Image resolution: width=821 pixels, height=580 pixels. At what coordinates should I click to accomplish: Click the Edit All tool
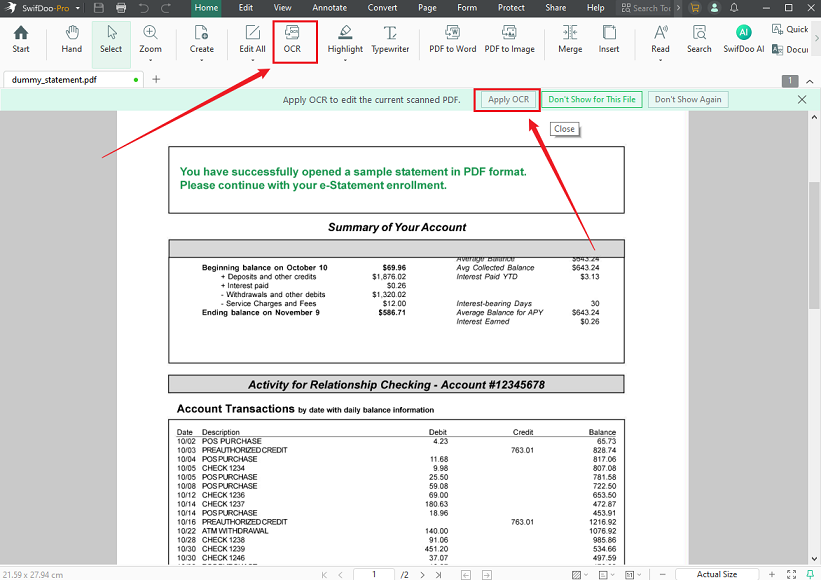(x=252, y=39)
